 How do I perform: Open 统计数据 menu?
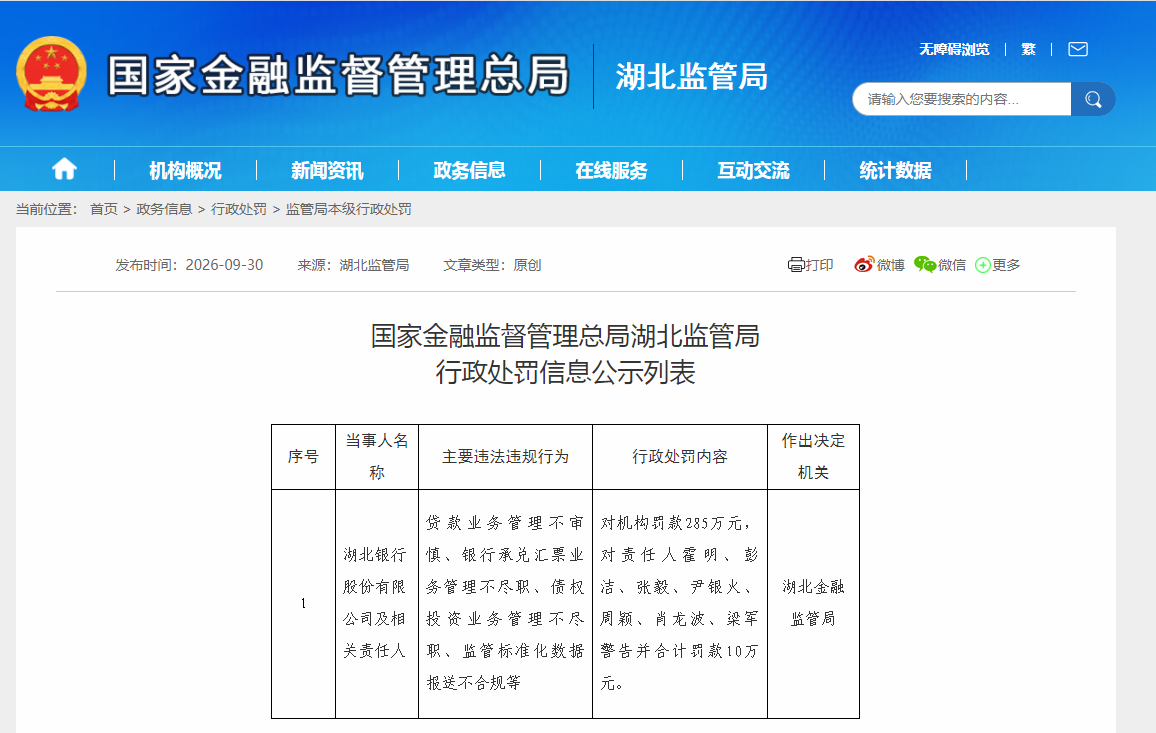click(896, 170)
